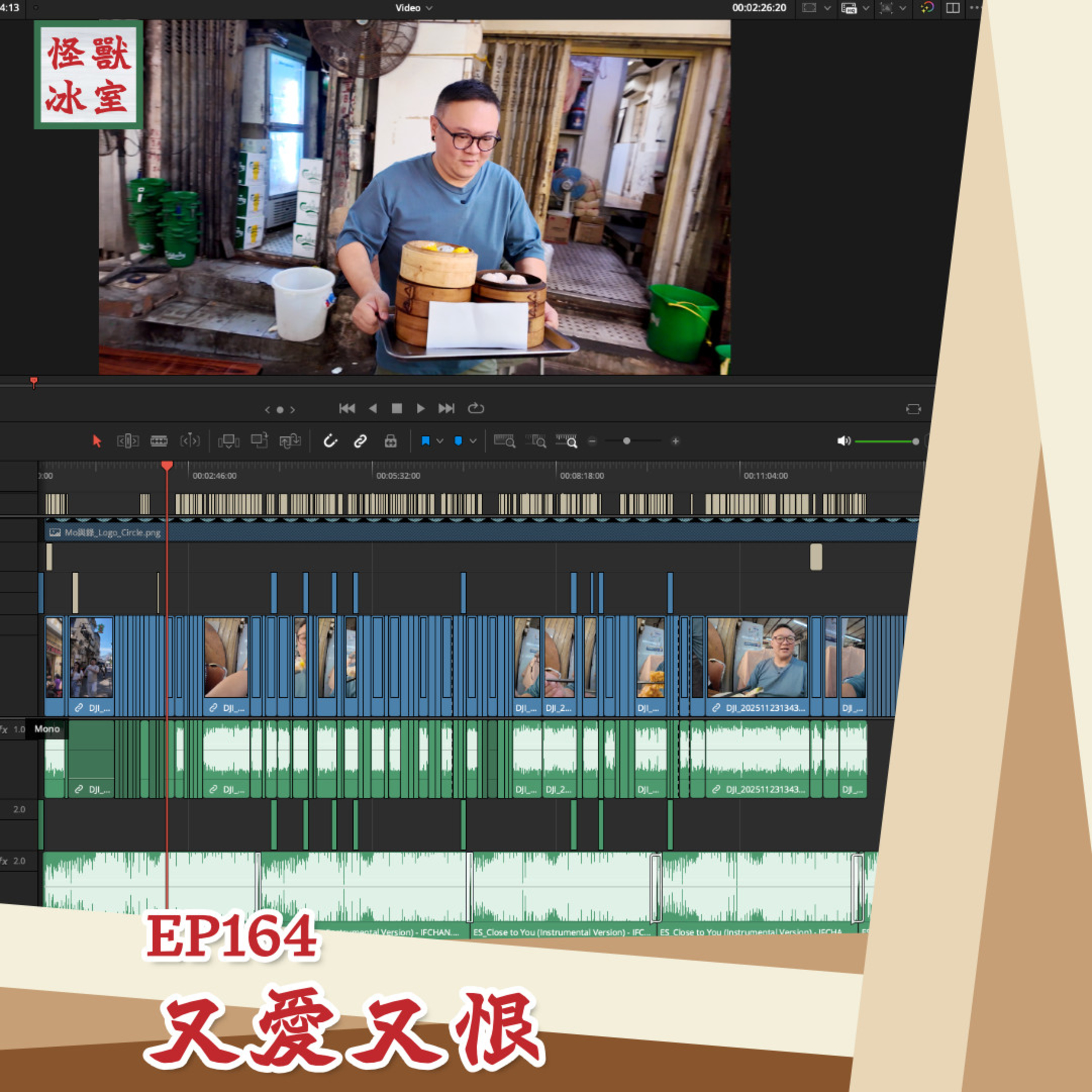1092x1092 pixels.
Task: Toggle linked selection chain icon
Action: click(x=360, y=441)
